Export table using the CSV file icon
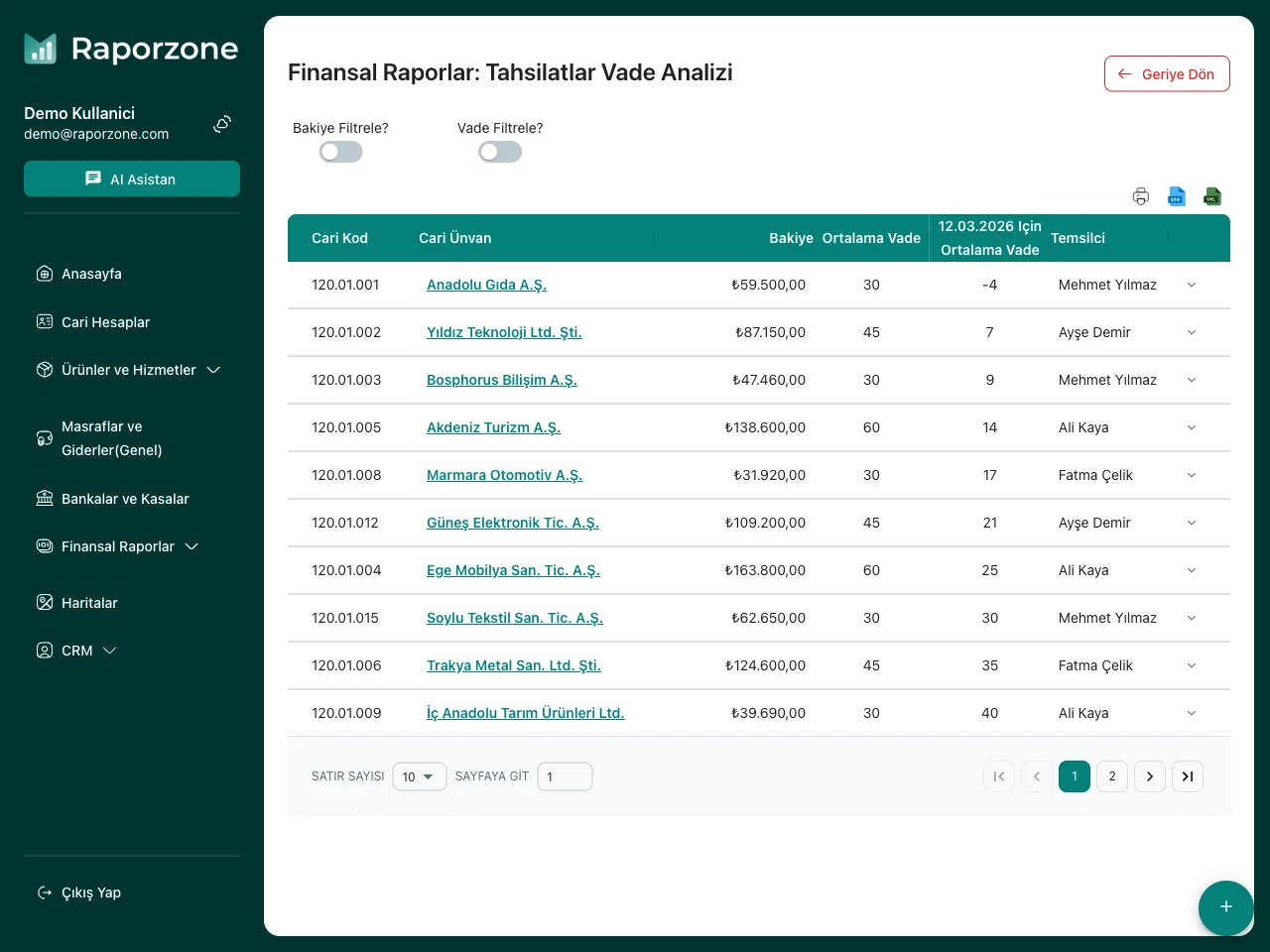 [x=1177, y=196]
